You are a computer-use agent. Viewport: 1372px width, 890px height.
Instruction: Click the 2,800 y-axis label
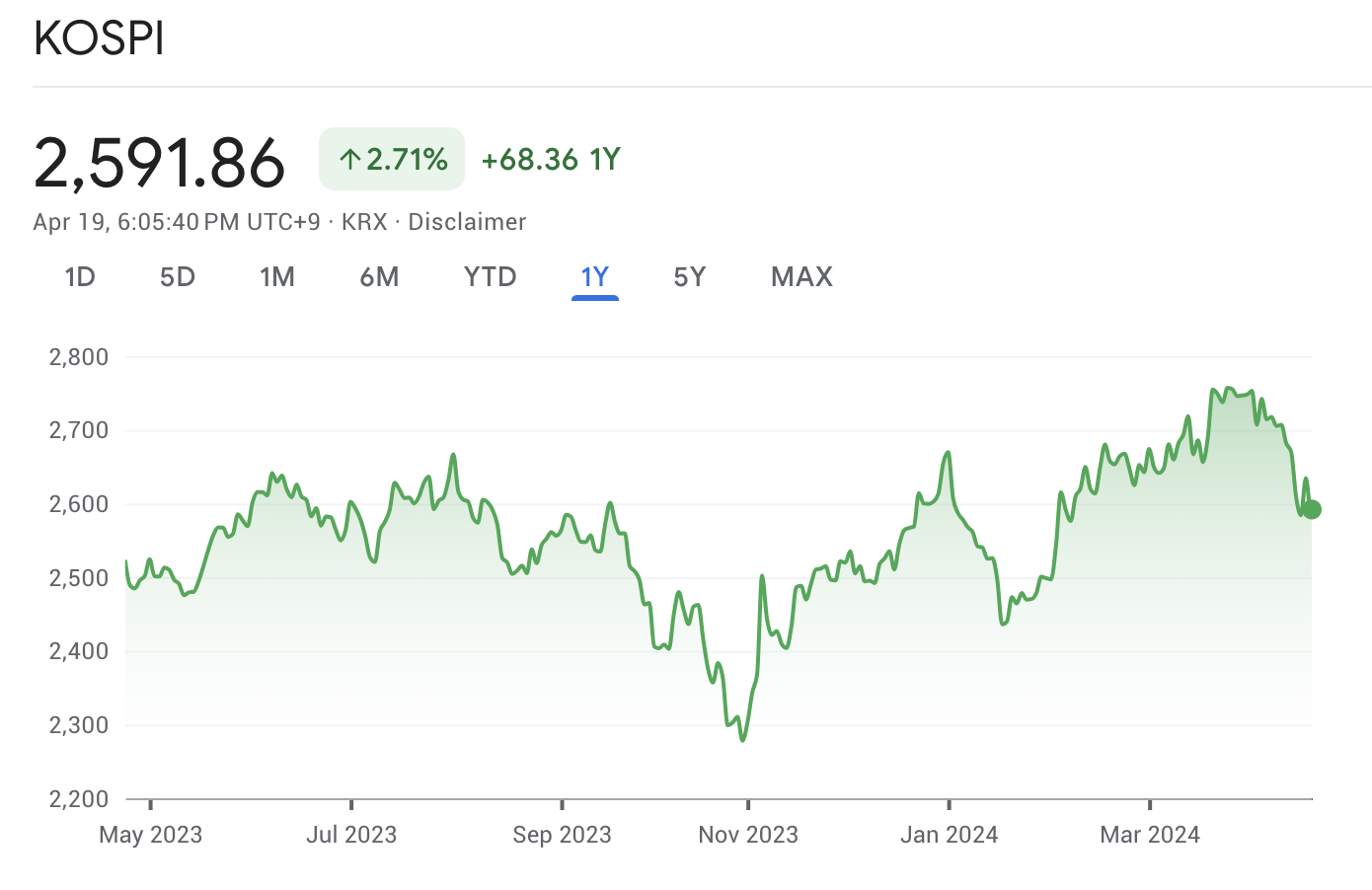click(x=79, y=357)
